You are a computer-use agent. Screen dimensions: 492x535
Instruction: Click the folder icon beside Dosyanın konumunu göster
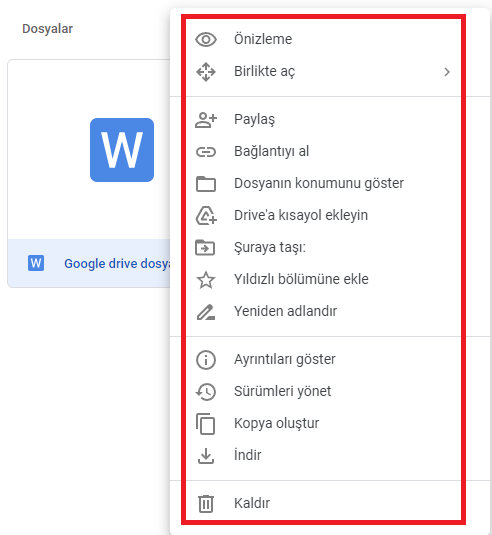coord(206,184)
